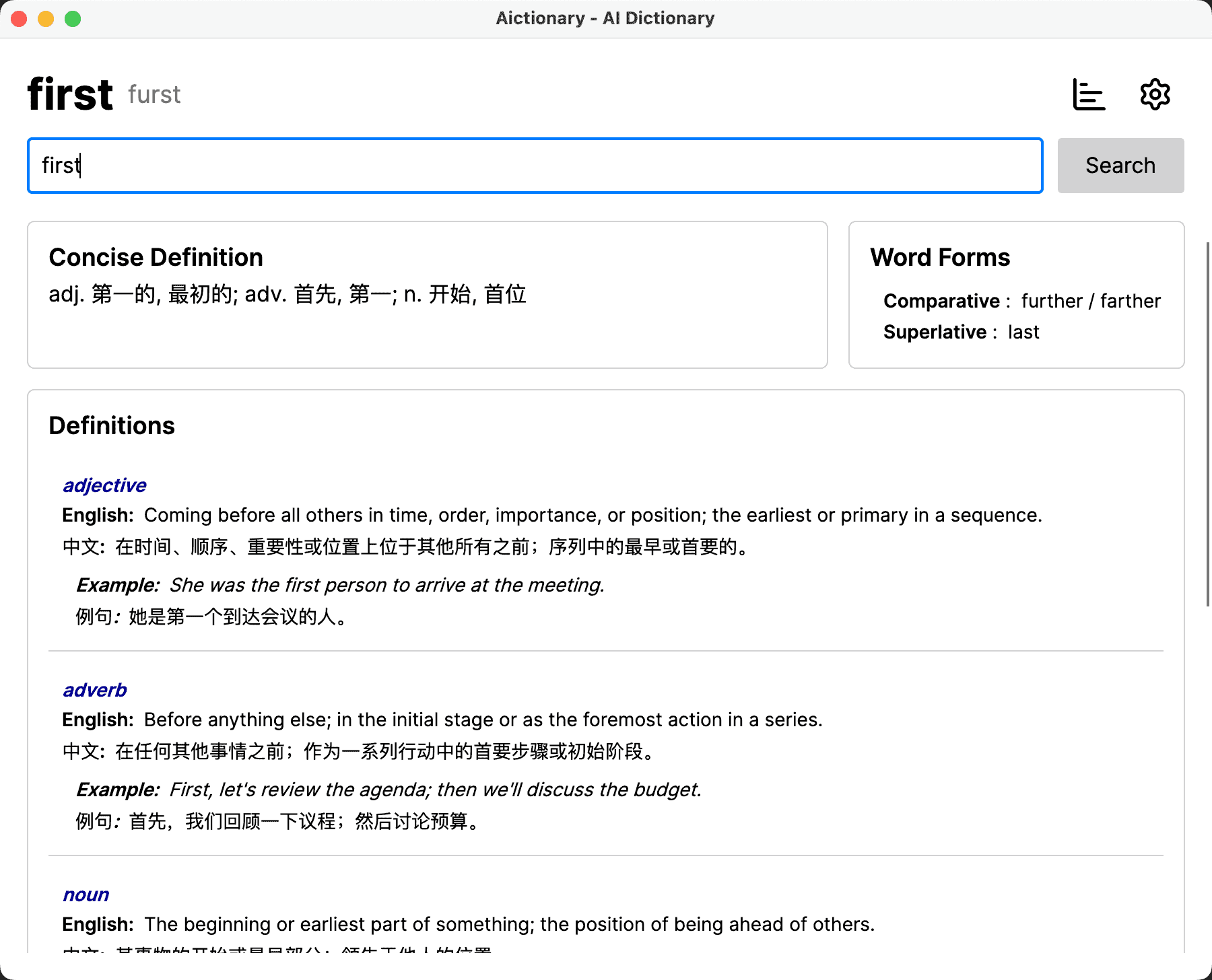1212x980 pixels.
Task: Click the Word Forms panel title
Action: click(x=939, y=256)
